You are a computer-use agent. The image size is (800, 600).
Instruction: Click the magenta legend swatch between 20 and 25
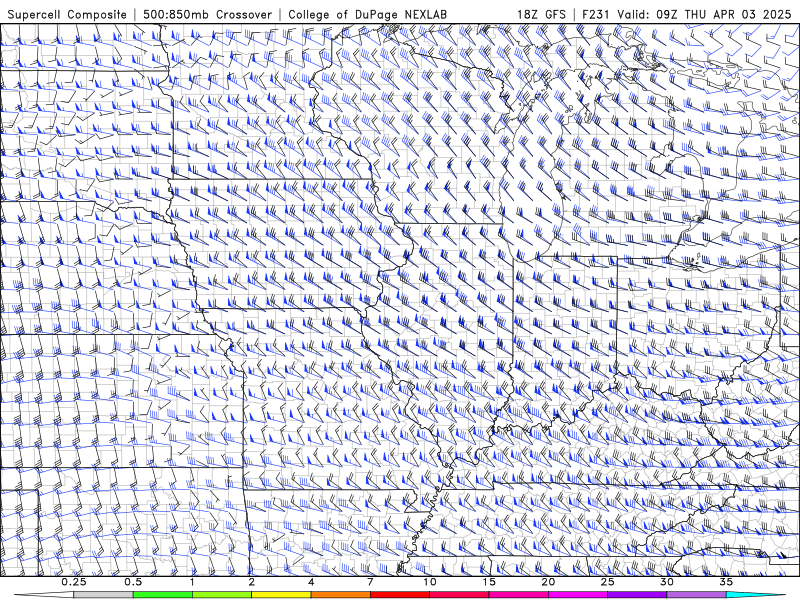578,595
